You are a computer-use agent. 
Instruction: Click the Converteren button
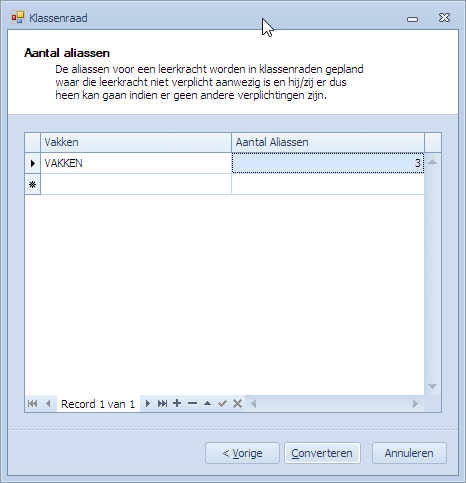[322, 453]
